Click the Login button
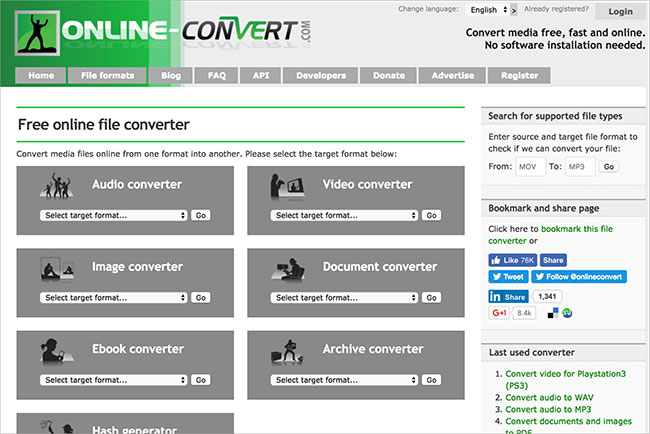This screenshot has height=434, width=650. [x=620, y=12]
